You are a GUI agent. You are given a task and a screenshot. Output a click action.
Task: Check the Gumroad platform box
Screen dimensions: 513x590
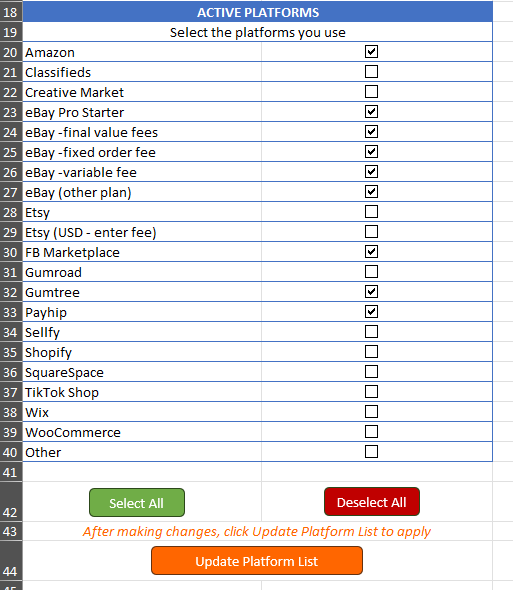[x=371, y=271]
